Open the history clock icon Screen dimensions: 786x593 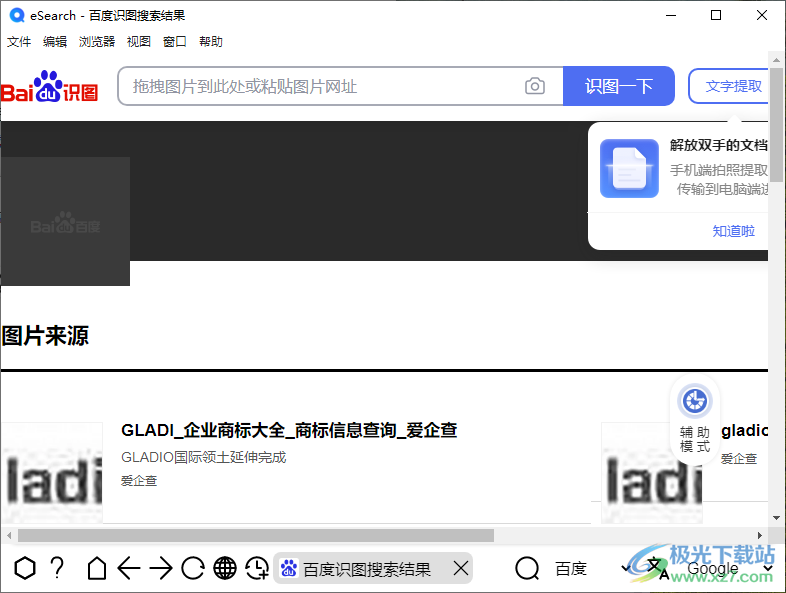pyautogui.click(x=257, y=568)
